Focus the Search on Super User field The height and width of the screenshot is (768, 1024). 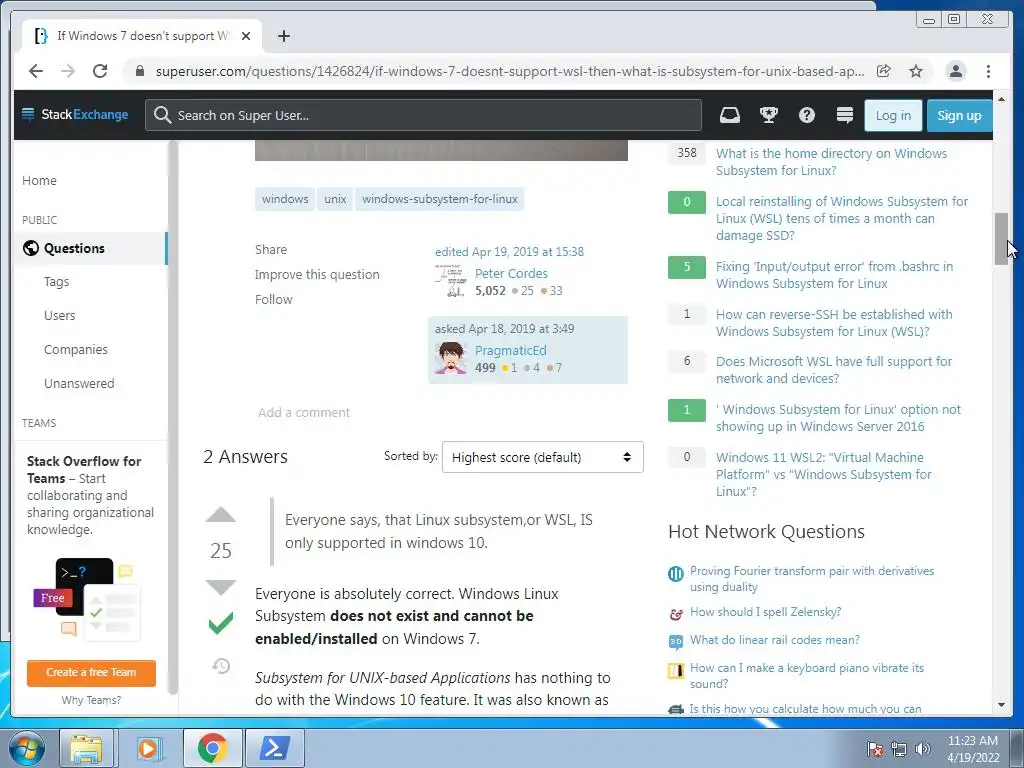point(423,116)
